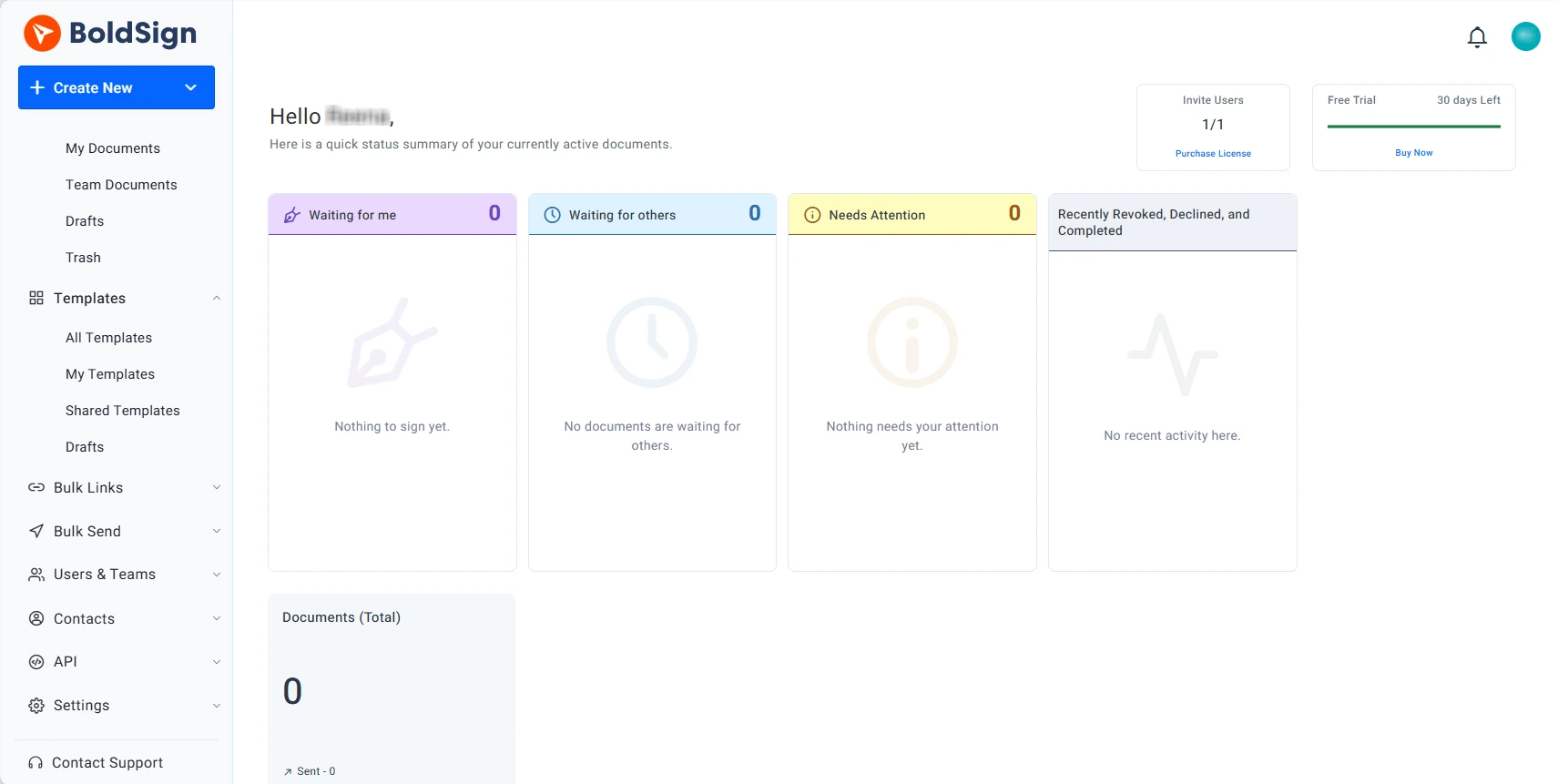Open Team Documents in sidebar
The width and height of the screenshot is (1558, 784).
pyautogui.click(x=121, y=185)
